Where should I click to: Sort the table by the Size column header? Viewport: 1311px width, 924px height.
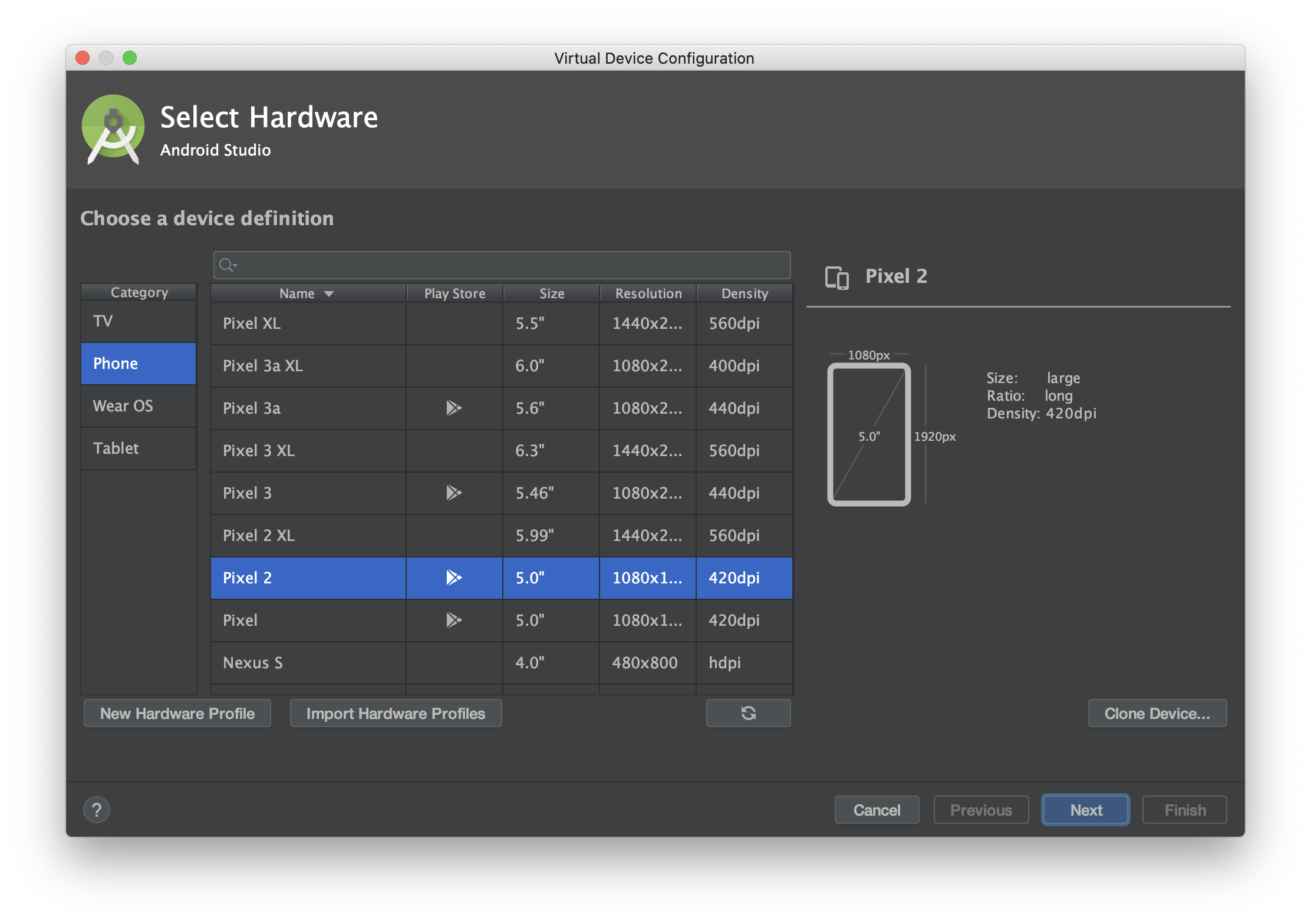click(x=552, y=293)
